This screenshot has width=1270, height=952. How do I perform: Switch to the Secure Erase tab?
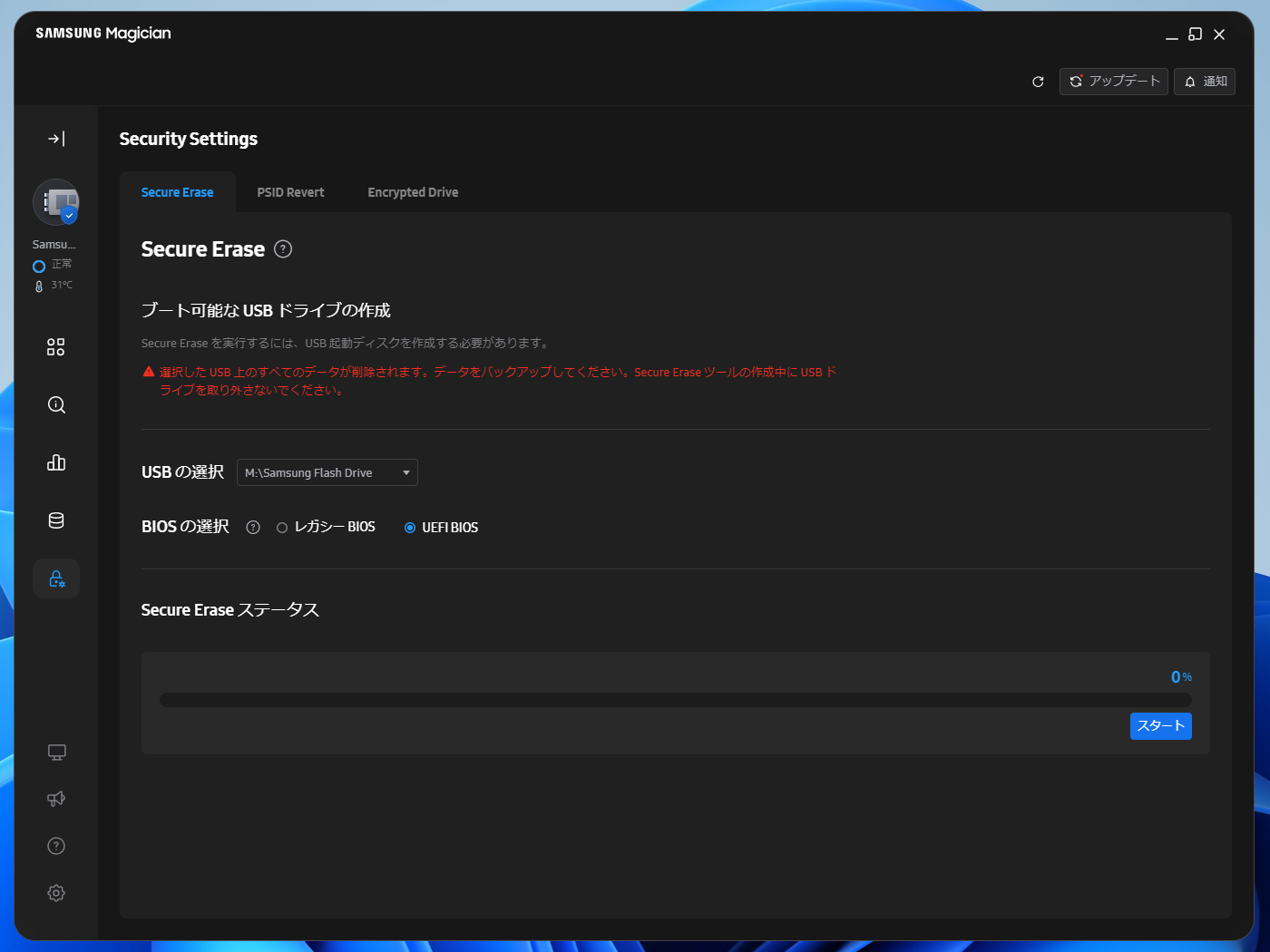tap(178, 192)
